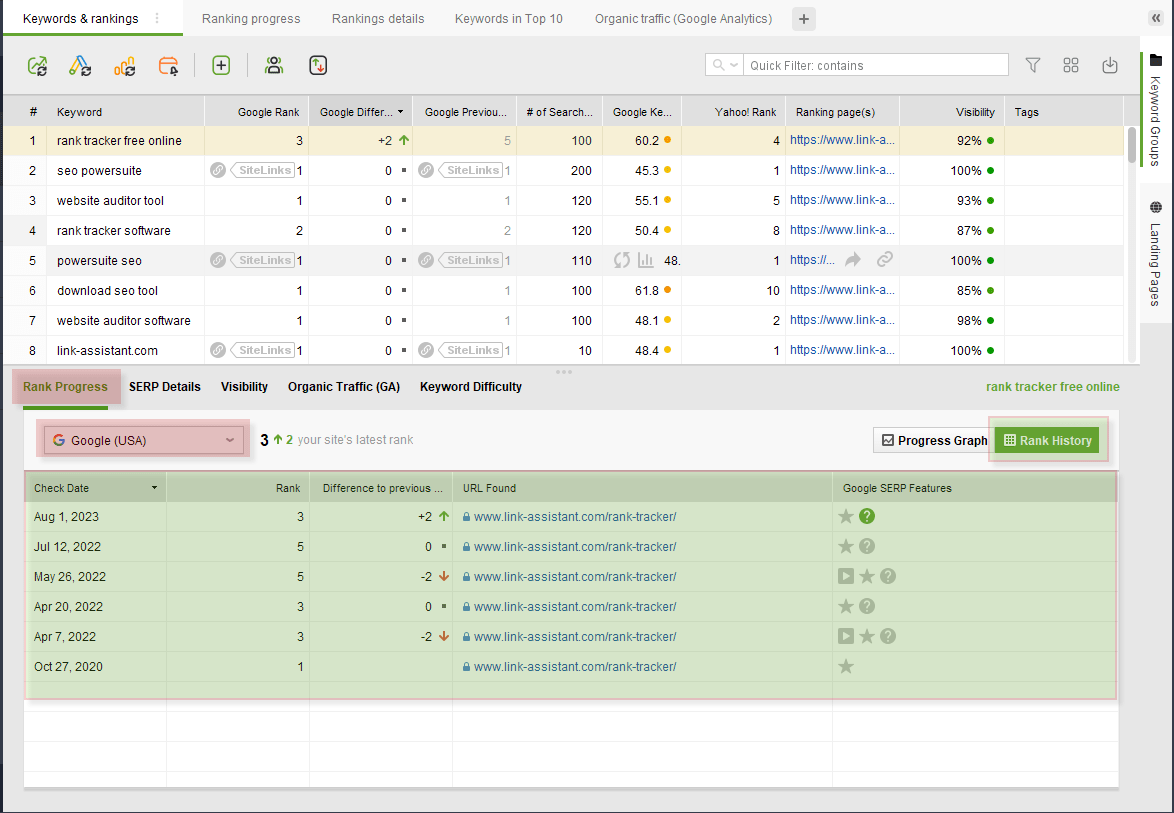Click the orange bar-chart traffic update icon
The image size is (1174, 813).
point(124,66)
